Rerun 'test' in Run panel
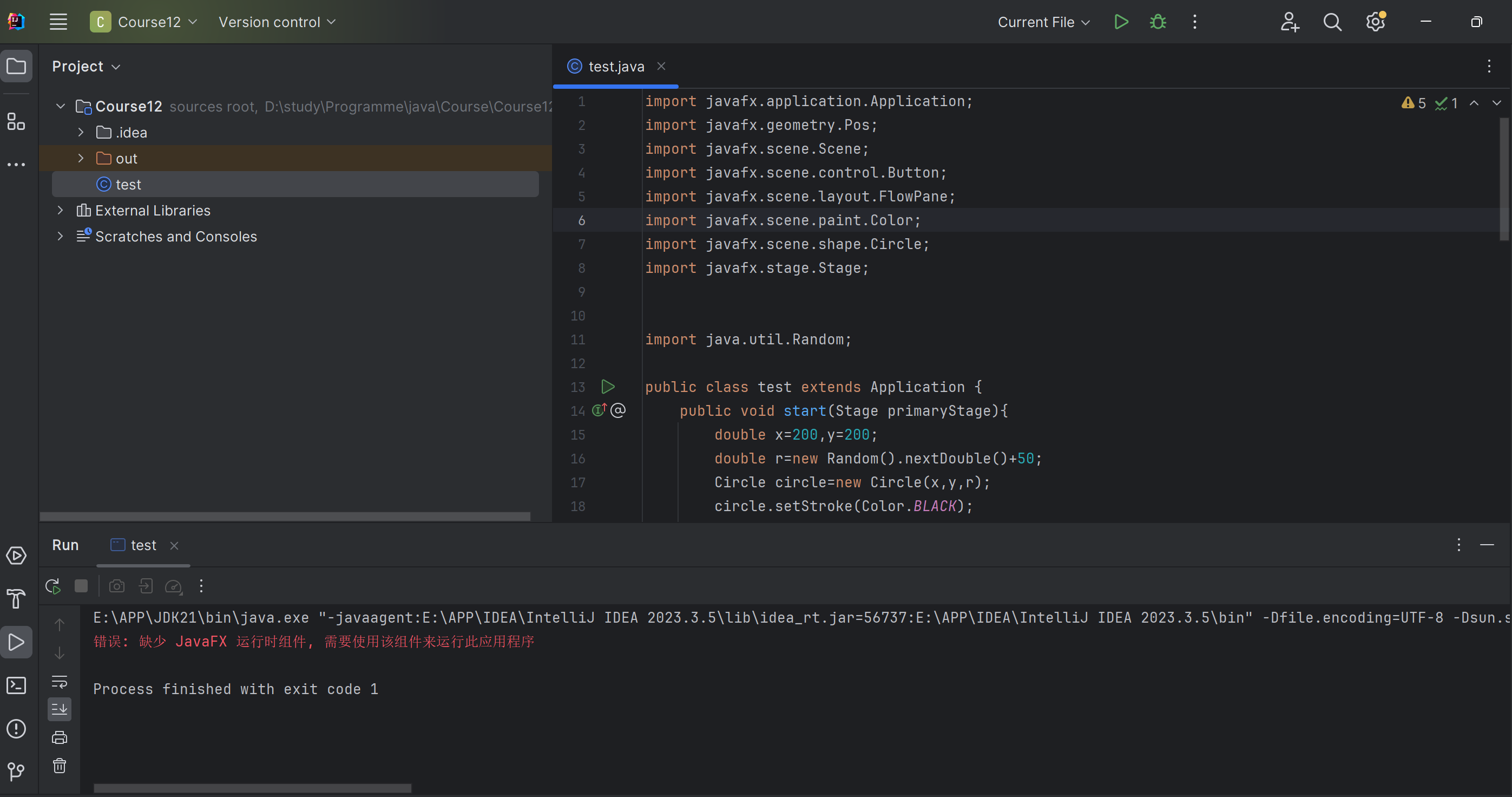1512x797 pixels. [53, 585]
